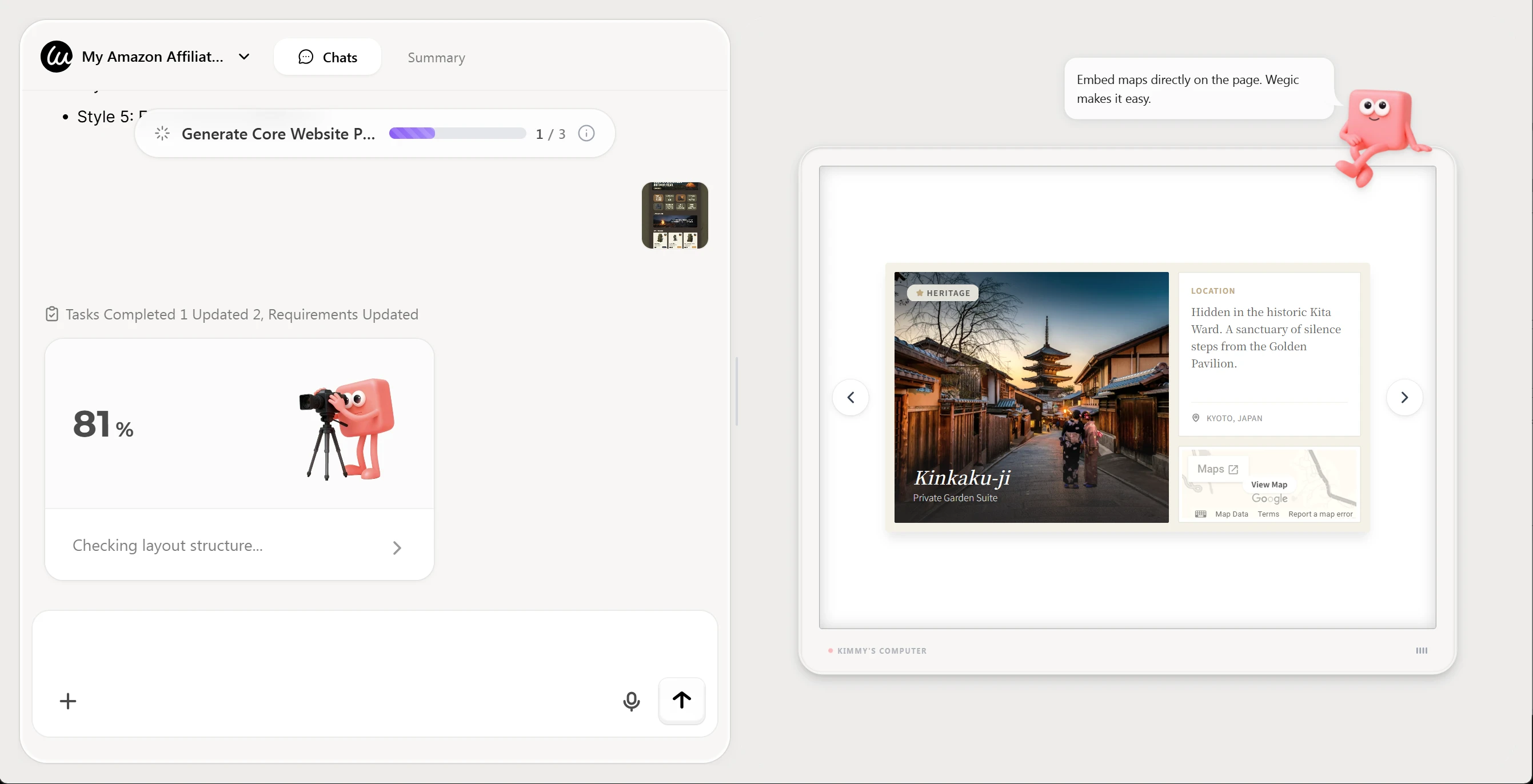Send message with the up arrow button
This screenshot has height=784, width=1533.
(681, 700)
